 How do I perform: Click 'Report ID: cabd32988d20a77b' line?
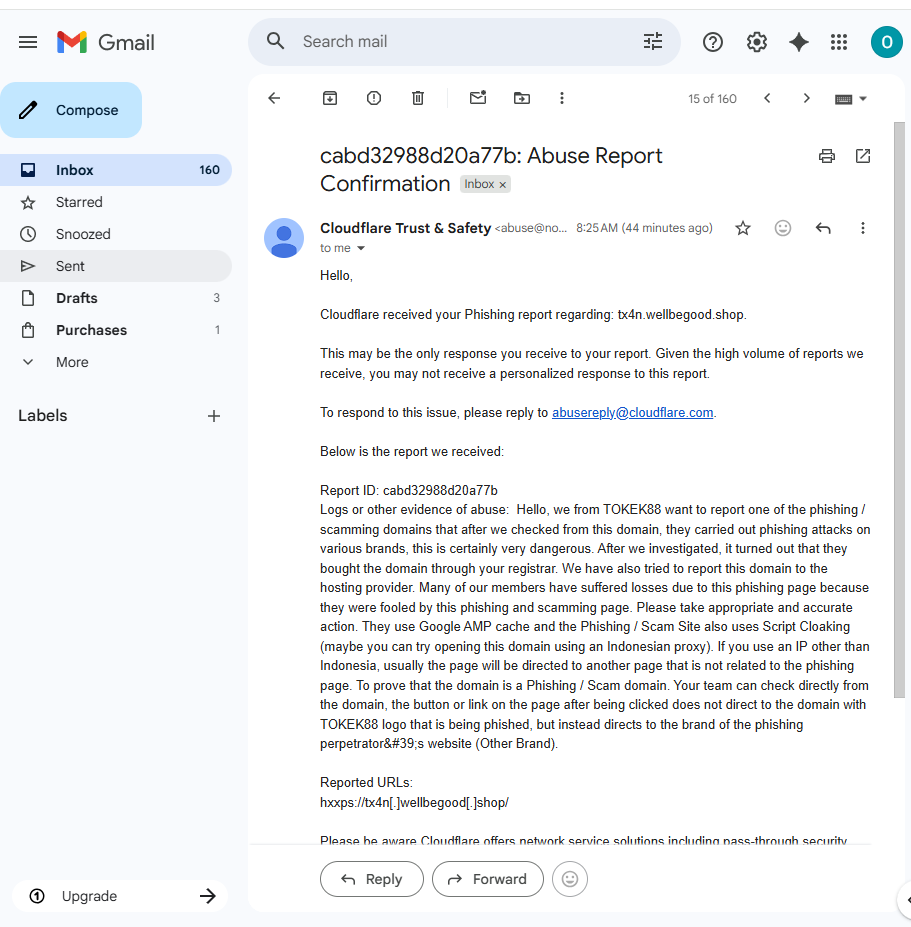[x=409, y=491]
